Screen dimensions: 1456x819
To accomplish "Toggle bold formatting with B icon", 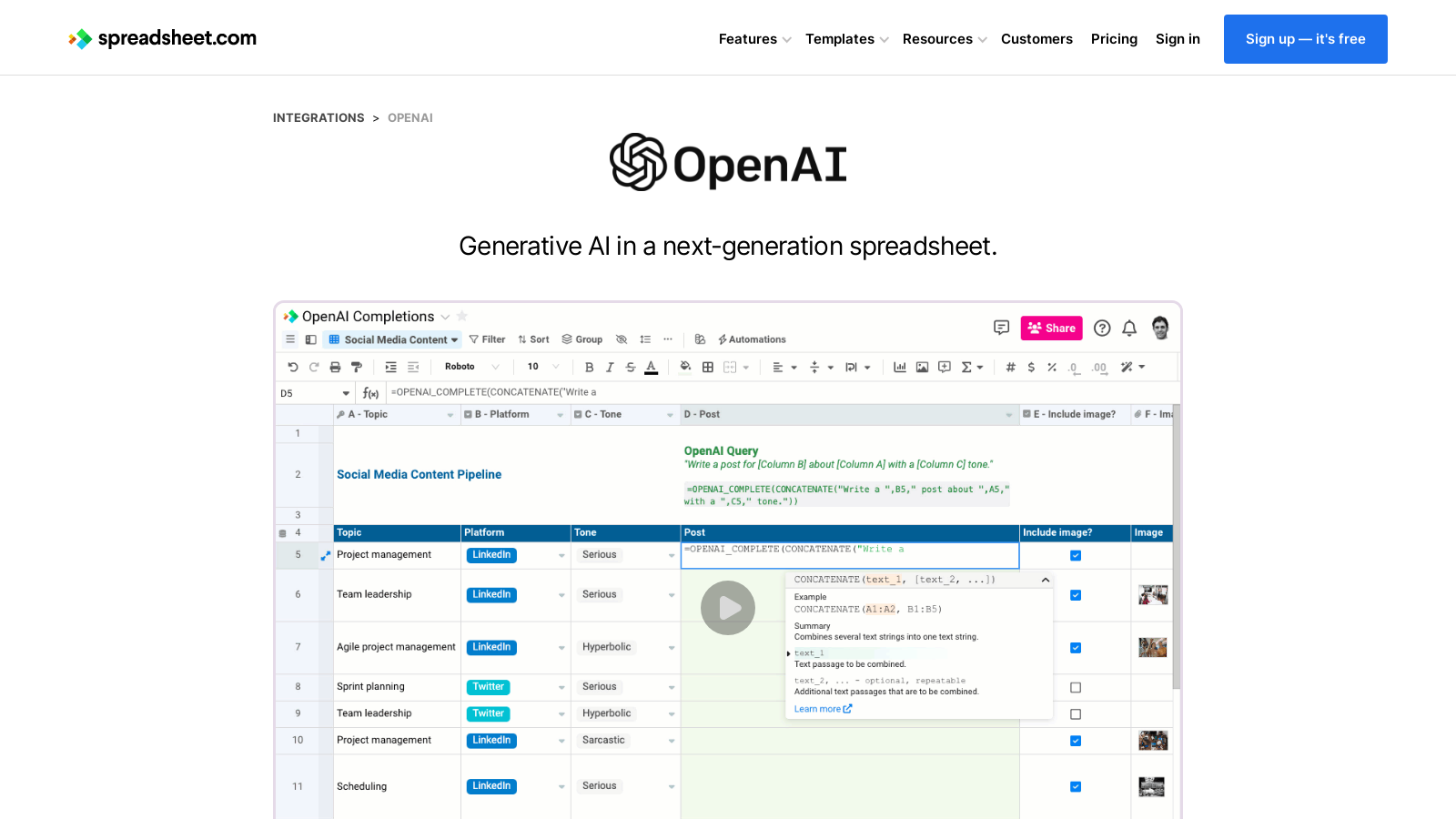I will [589, 368].
